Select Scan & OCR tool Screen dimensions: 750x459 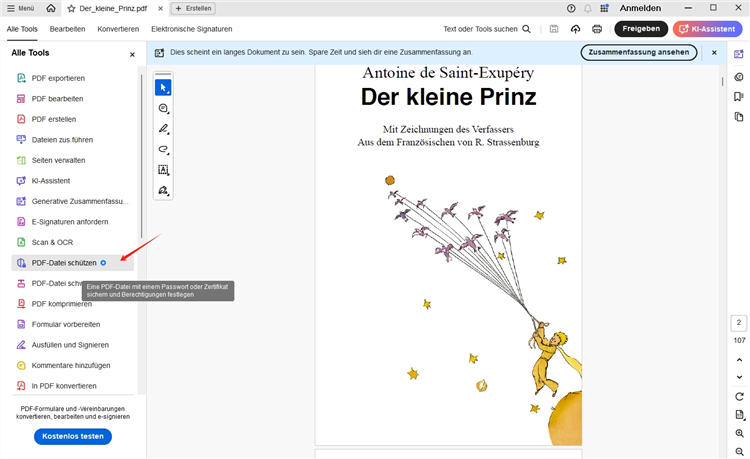click(73, 242)
